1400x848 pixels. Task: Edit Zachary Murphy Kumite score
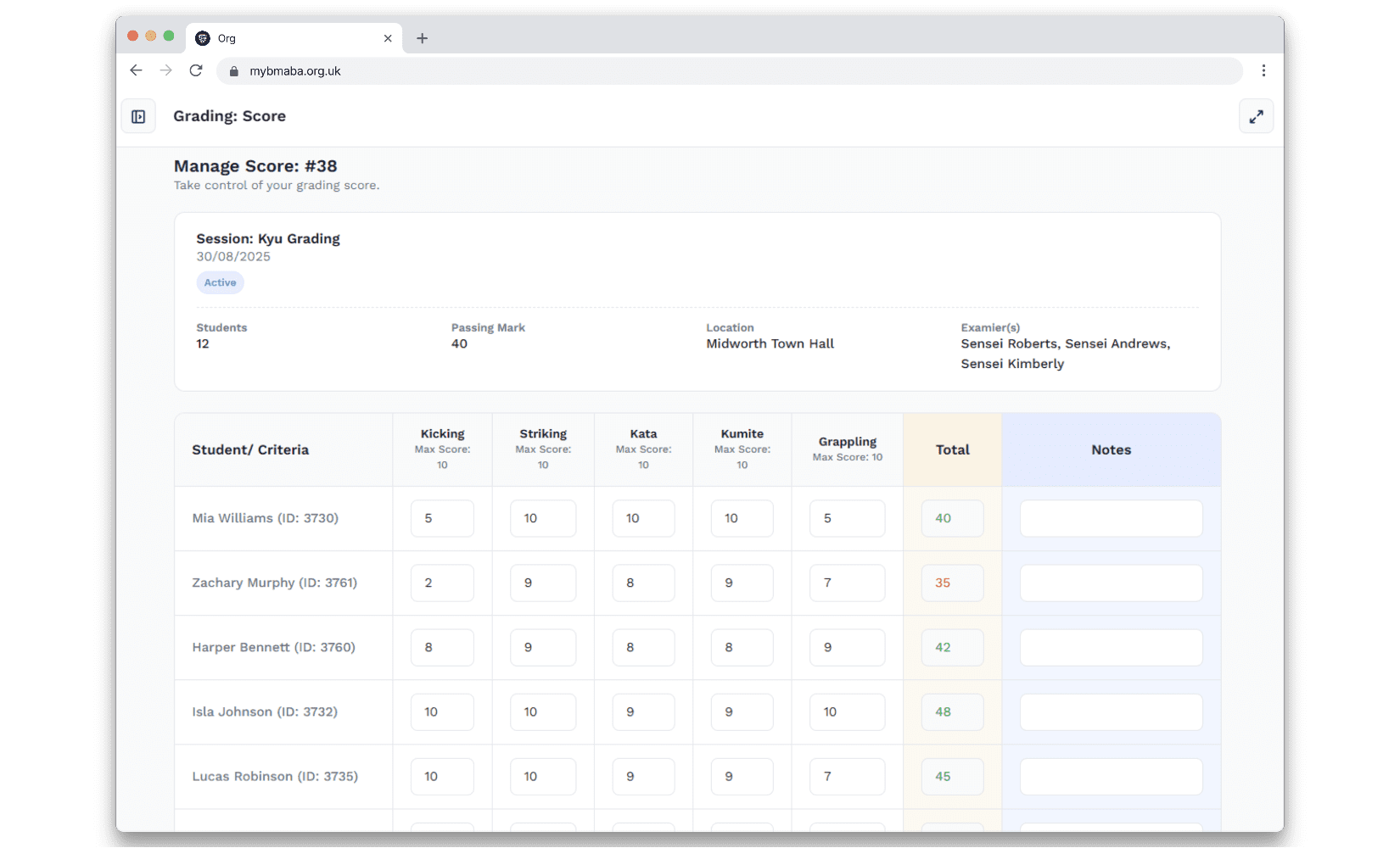tap(742, 583)
